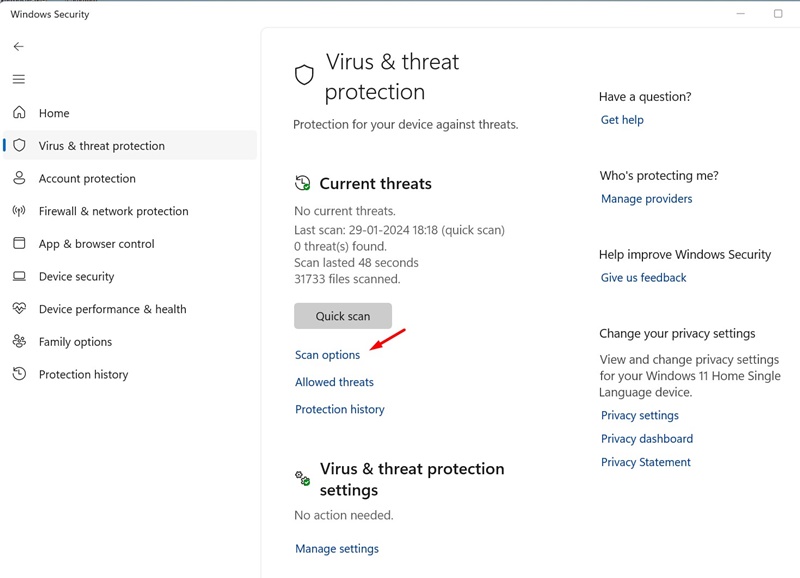Viewport: 800px width, 578px height.
Task: Open the Privacy dashboard link
Action: click(x=646, y=439)
